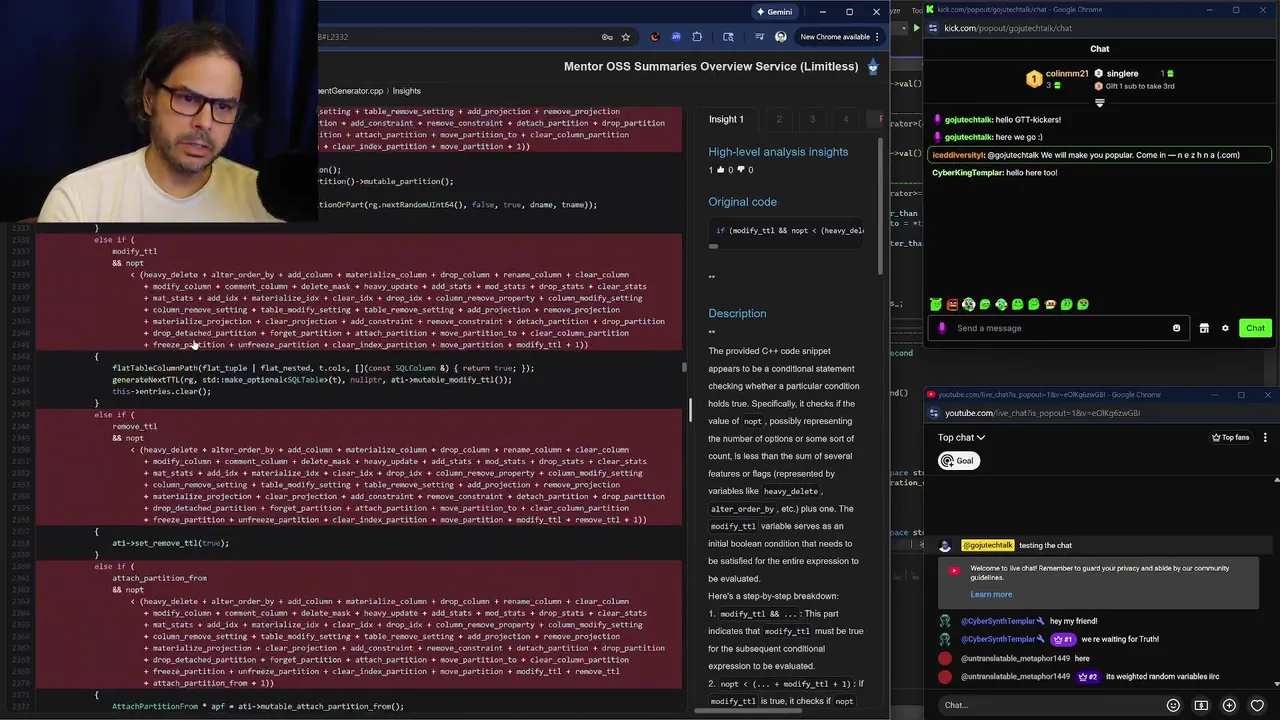The image size is (1280, 720).
Task: Click the #2 crown badge in chat
Action: (1087, 677)
